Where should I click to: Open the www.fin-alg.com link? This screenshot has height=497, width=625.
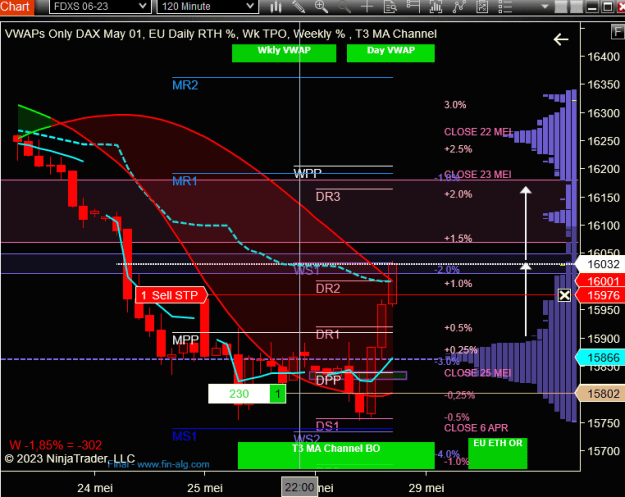(x=173, y=465)
